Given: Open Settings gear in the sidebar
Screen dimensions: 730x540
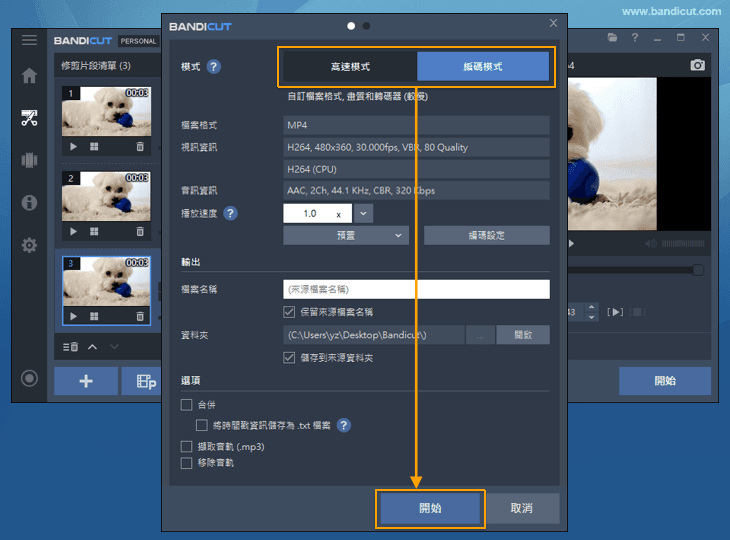Looking at the screenshot, I should 29,245.
